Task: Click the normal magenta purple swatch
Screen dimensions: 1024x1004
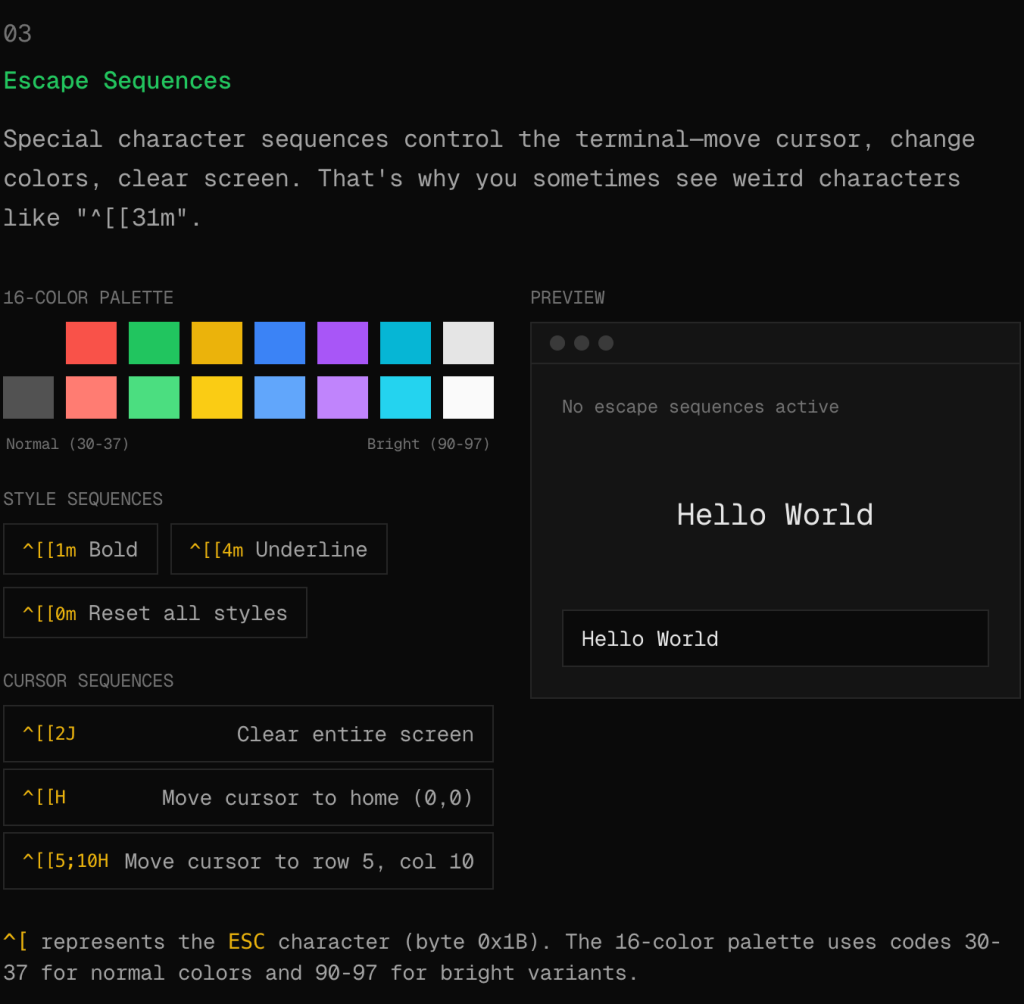Action: pos(343,343)
